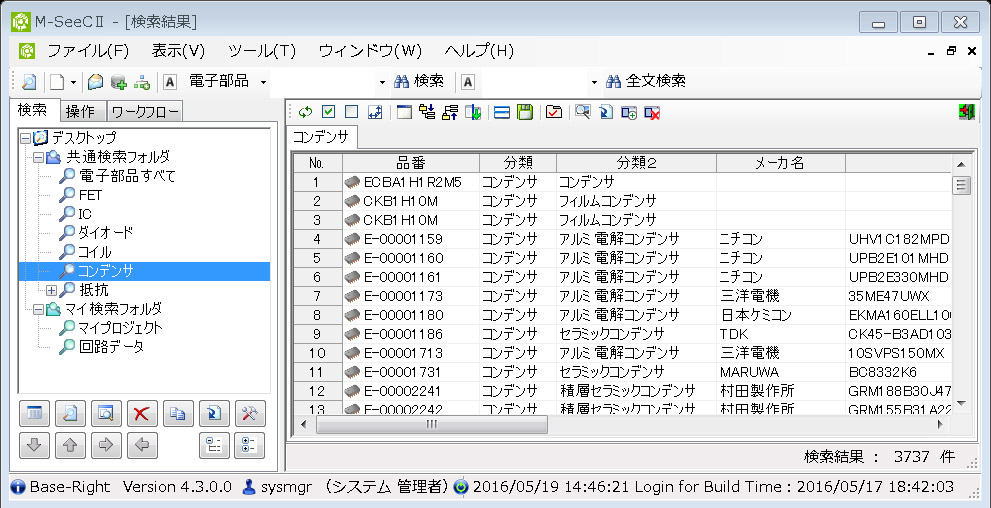Click the blue arrow document icon in results toolbar
Screen dimensions: 991x508
(605, 112)
